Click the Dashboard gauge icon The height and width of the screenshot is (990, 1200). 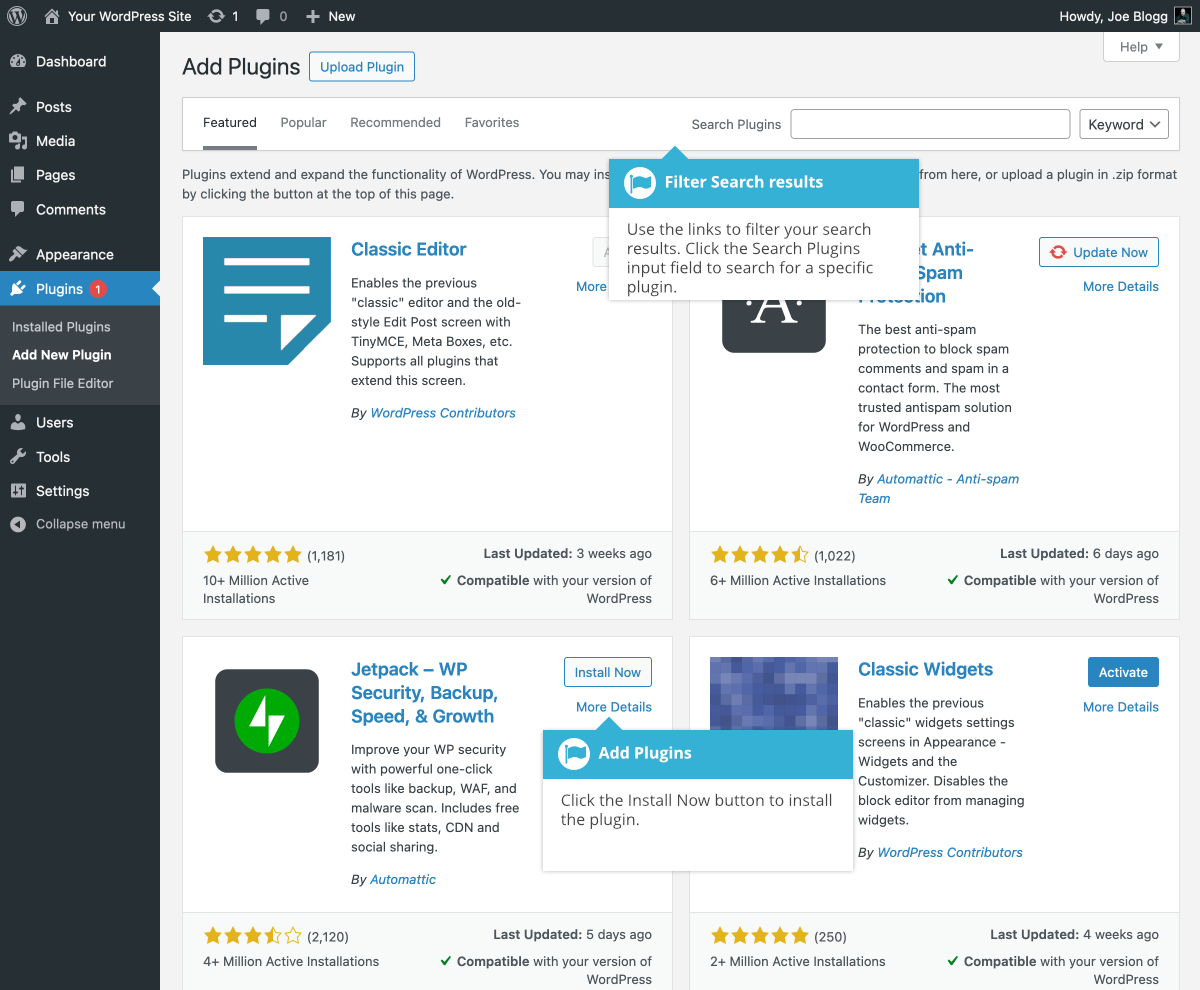(18, 61)
